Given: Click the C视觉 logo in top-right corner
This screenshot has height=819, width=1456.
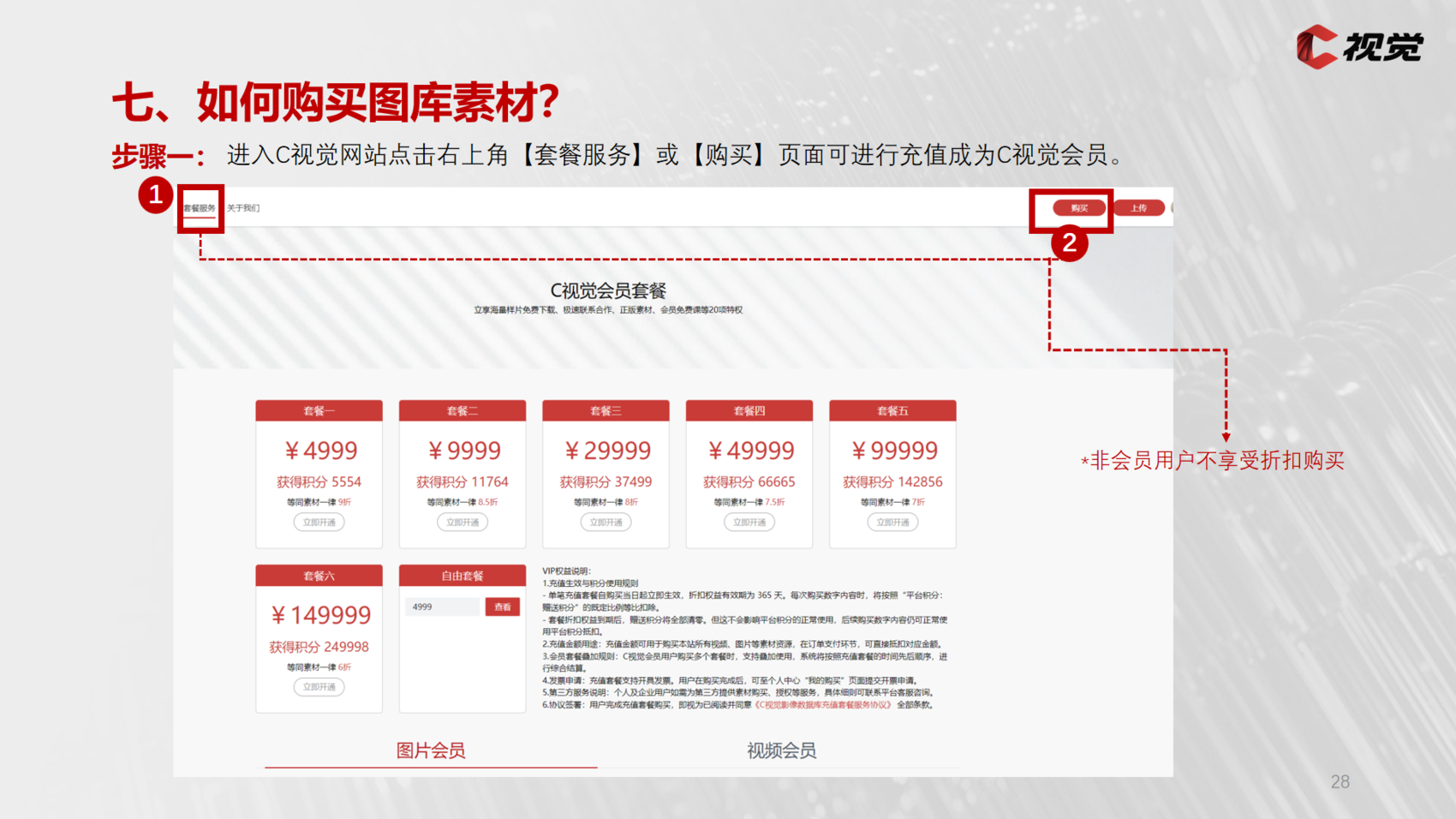Looking at the screenshot, I should coord(1359,46).
